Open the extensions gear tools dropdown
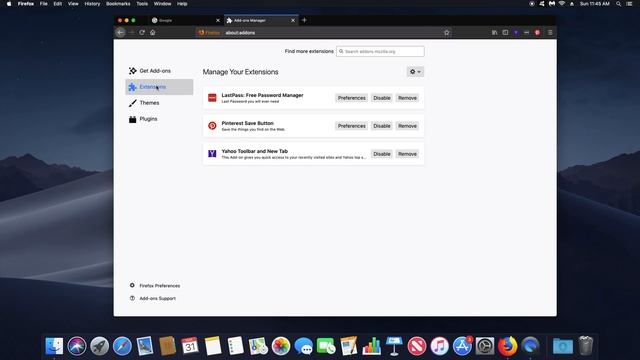The width and height of the screenshot is (640, 360). [415, 72]
